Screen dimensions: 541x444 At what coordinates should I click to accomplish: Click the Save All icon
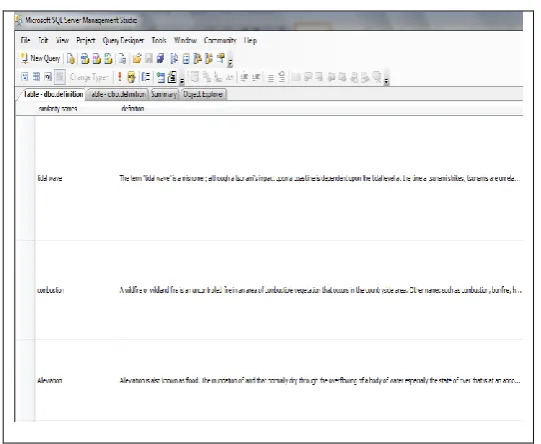click(160, 59)
